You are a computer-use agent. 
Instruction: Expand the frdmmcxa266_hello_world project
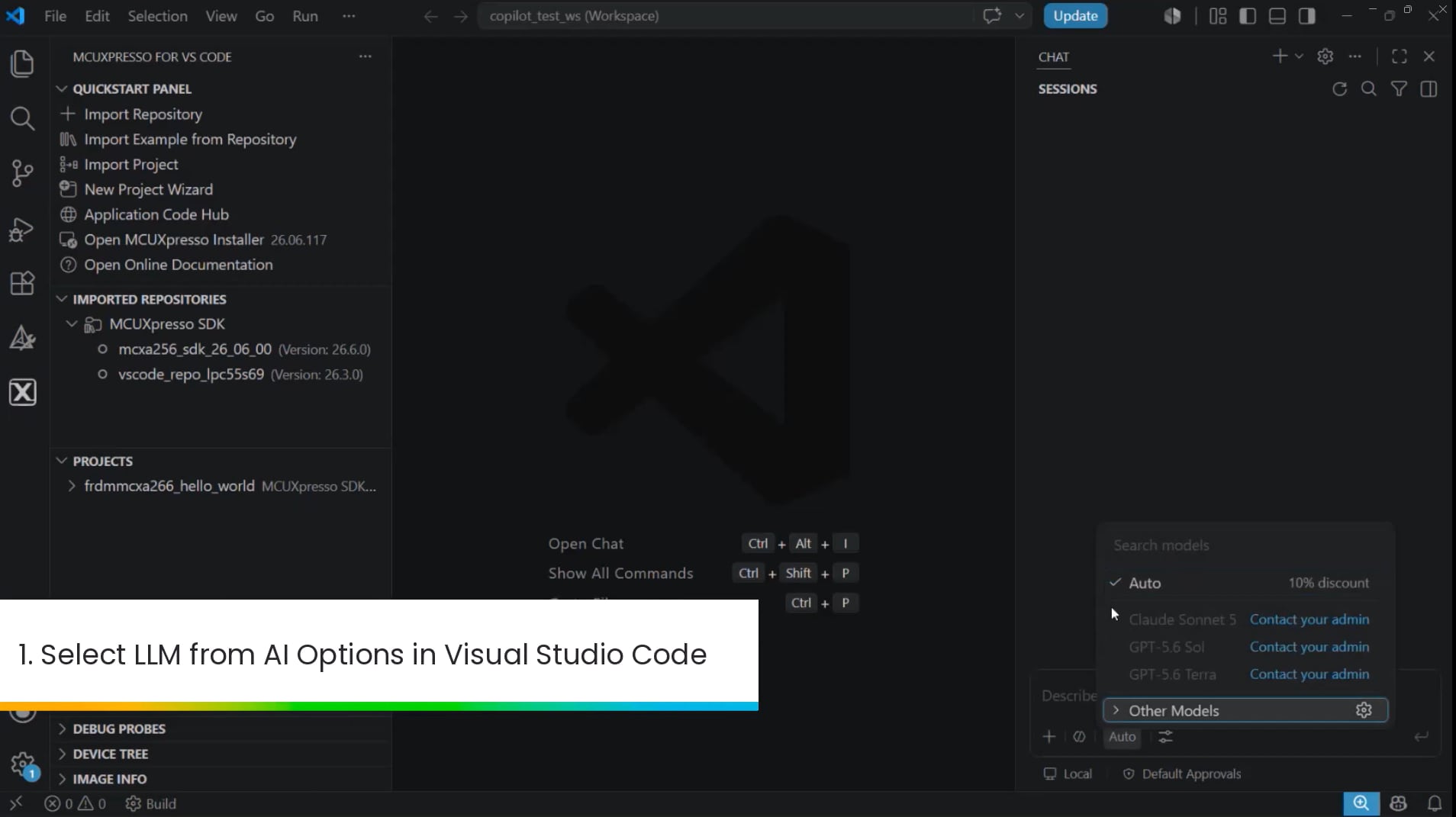tap(72, 486)
